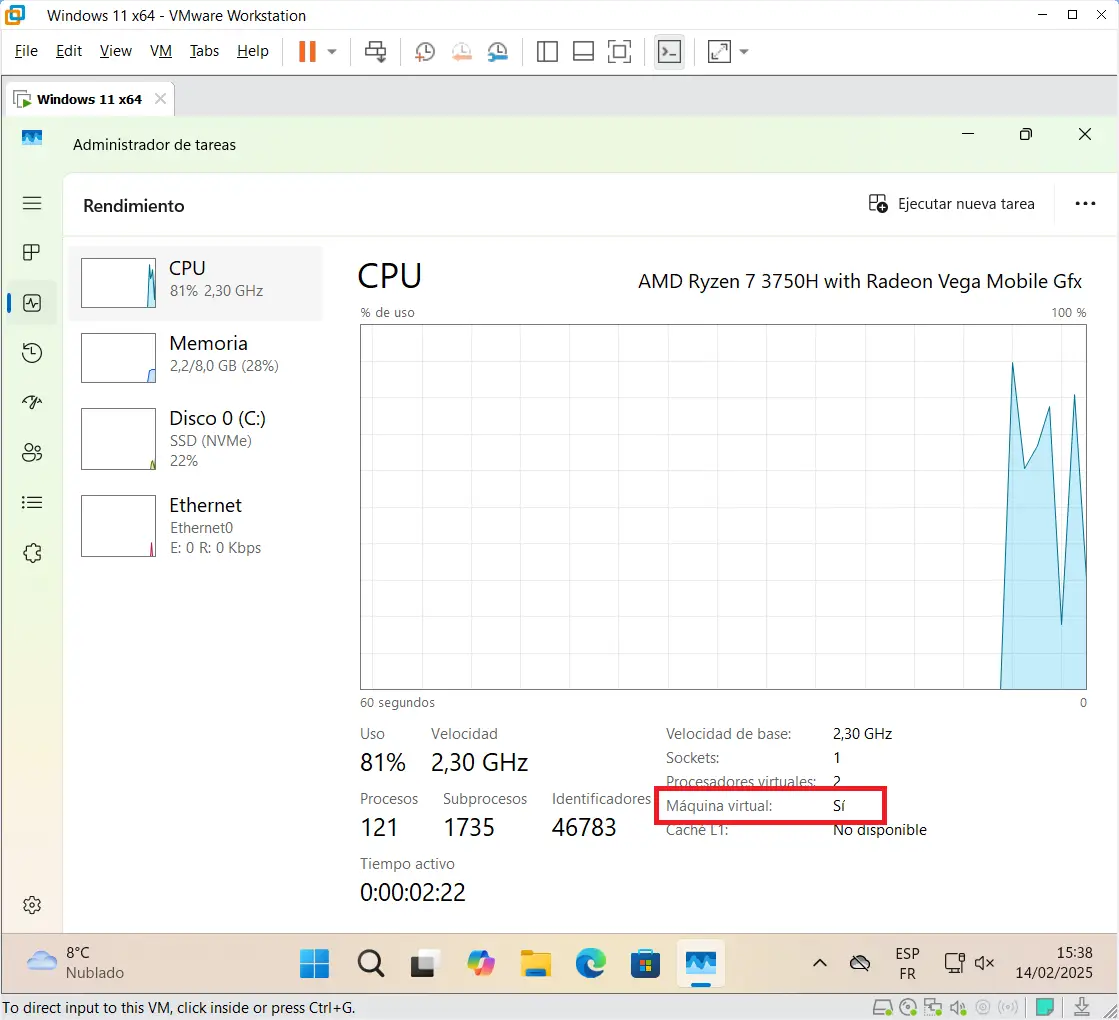Click the Máquina virtual: Sí value

pyautogui.click(x=839, y=806)
